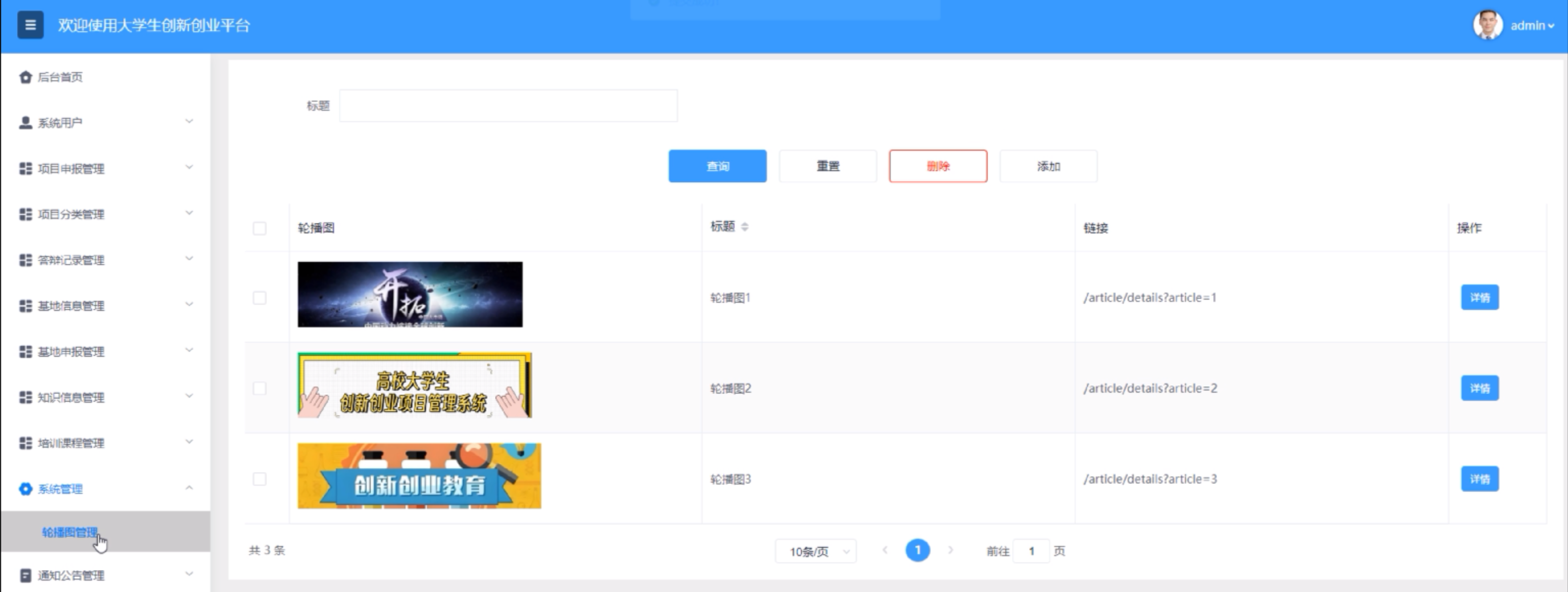The width and height of the screenshot is (1568, 592).
Task: Open the 轮播图管理 submenu item
Action: pyautogui.click(x=69, y=532)
